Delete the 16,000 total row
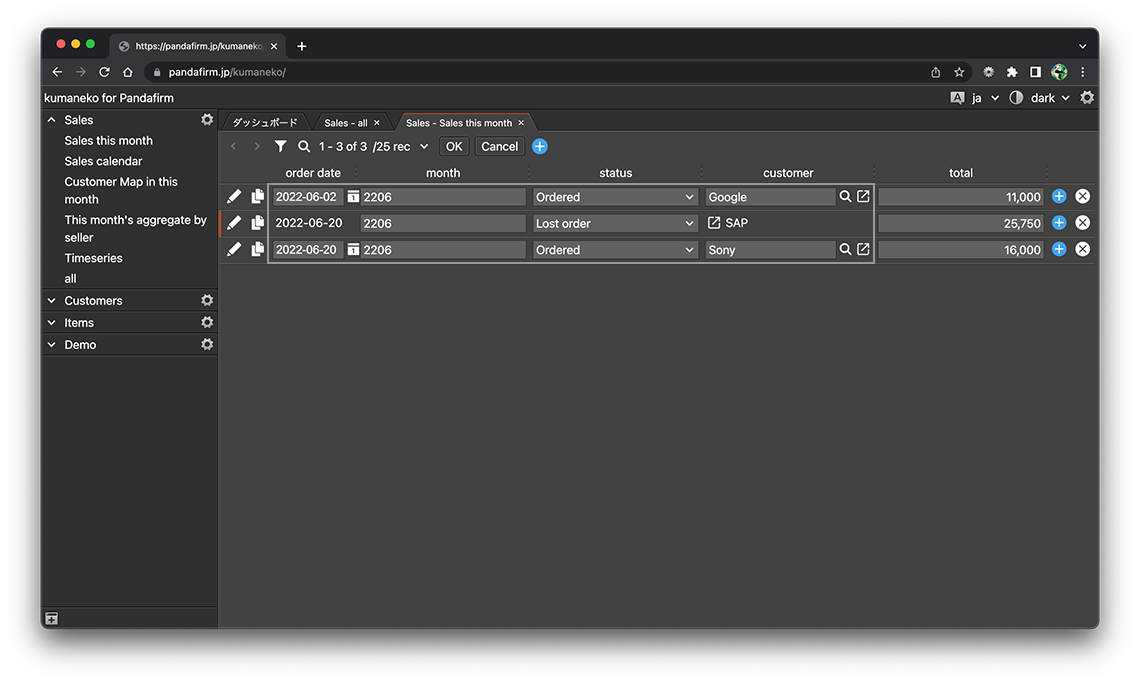1140x683 pixels. click(x=1082, y=250)
